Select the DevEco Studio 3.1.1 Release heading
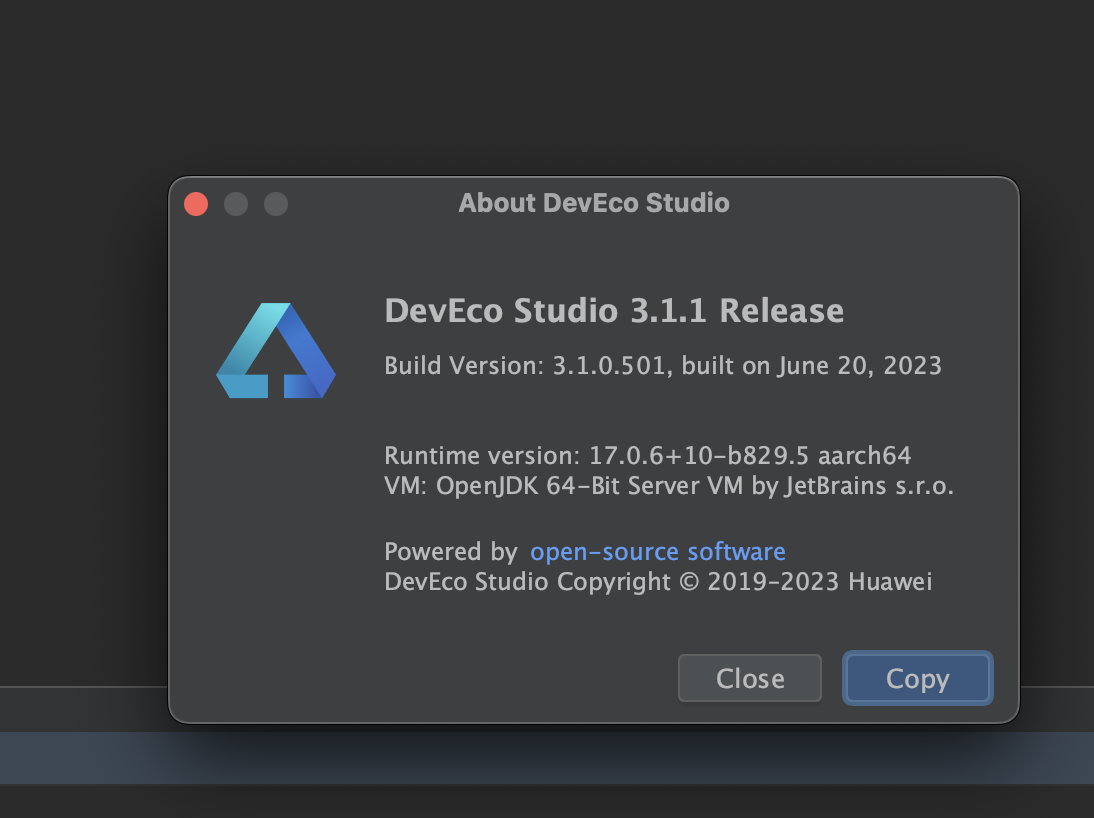 tap(614, 311)
